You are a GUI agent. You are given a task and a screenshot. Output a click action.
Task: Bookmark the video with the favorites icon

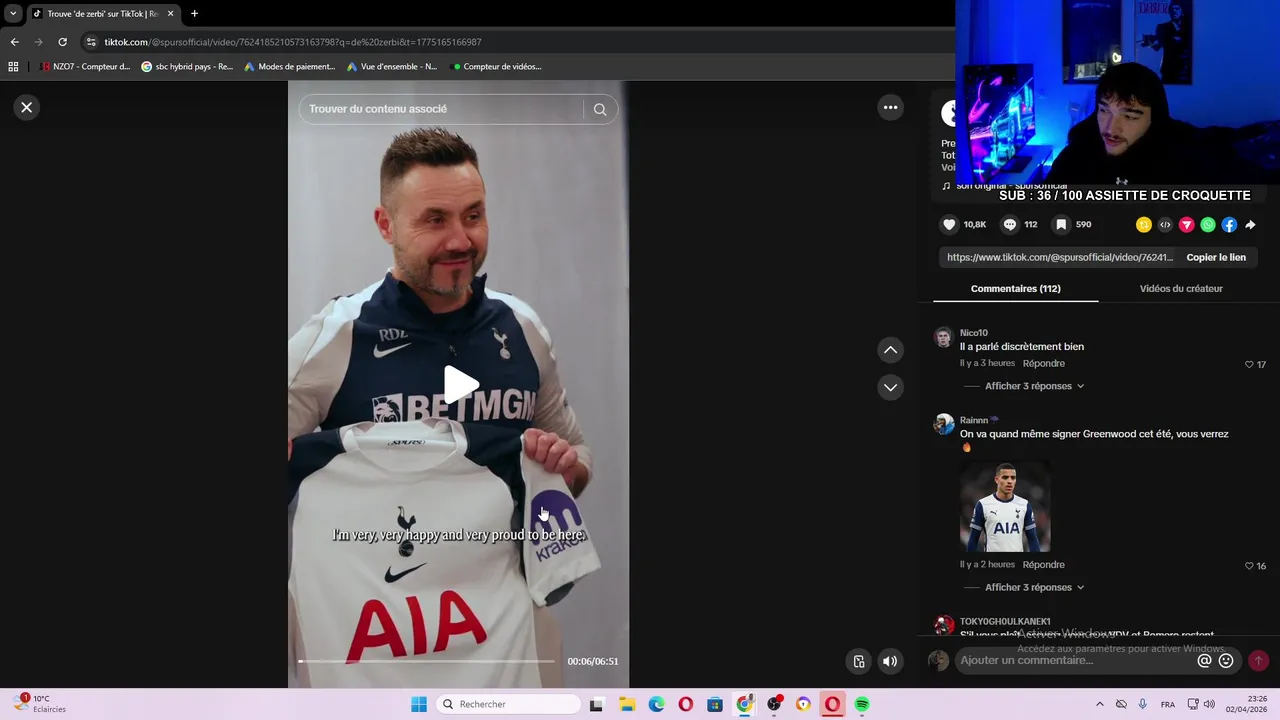point(1061,225)
